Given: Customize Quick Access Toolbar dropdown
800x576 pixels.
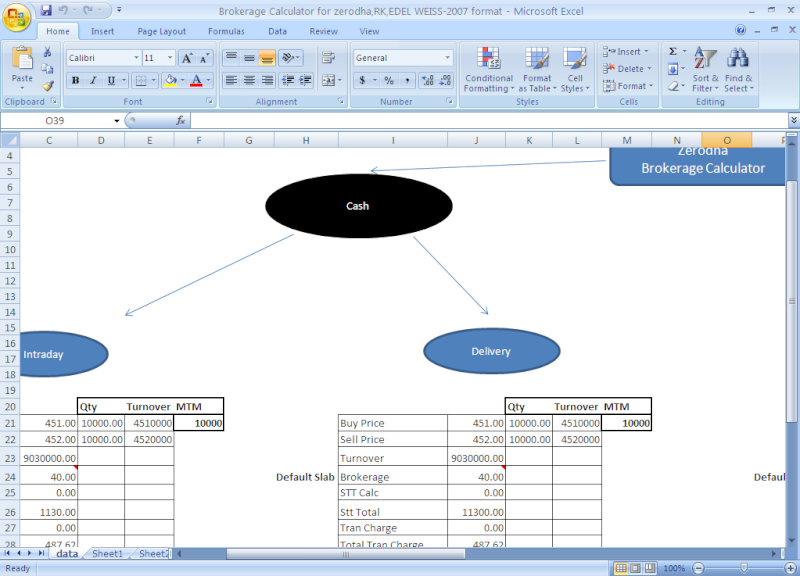Looking at the screenshot, I should 119,10.
